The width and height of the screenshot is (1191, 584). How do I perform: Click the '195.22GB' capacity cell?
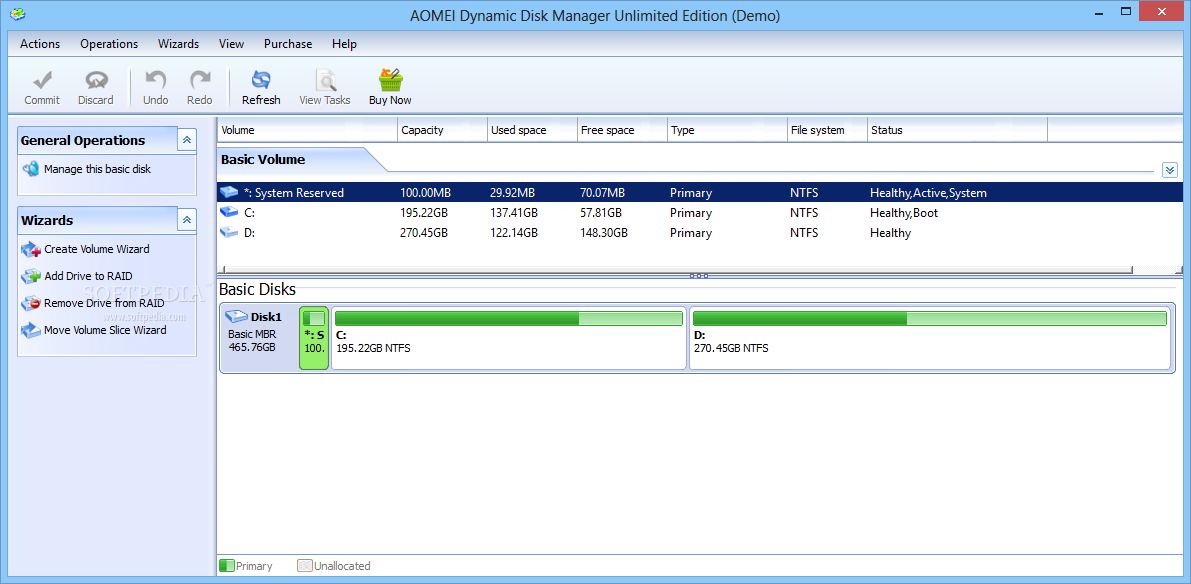pos(423,213)
